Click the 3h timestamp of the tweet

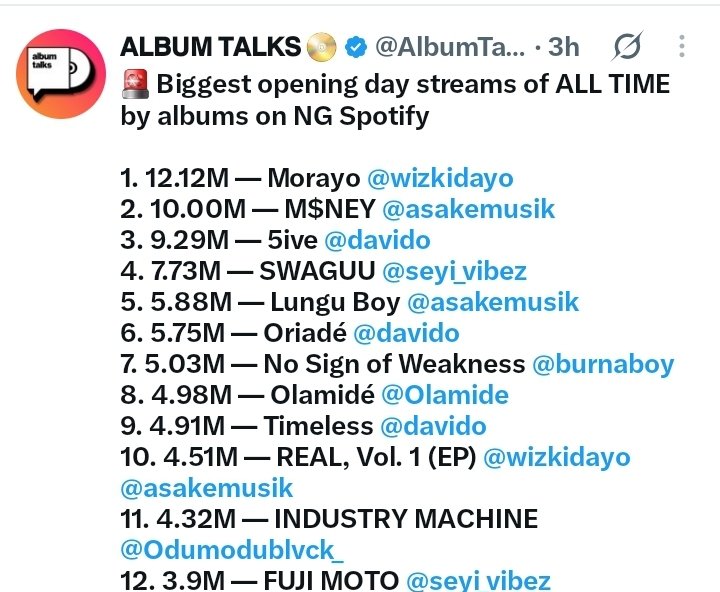tap(563, 47)
